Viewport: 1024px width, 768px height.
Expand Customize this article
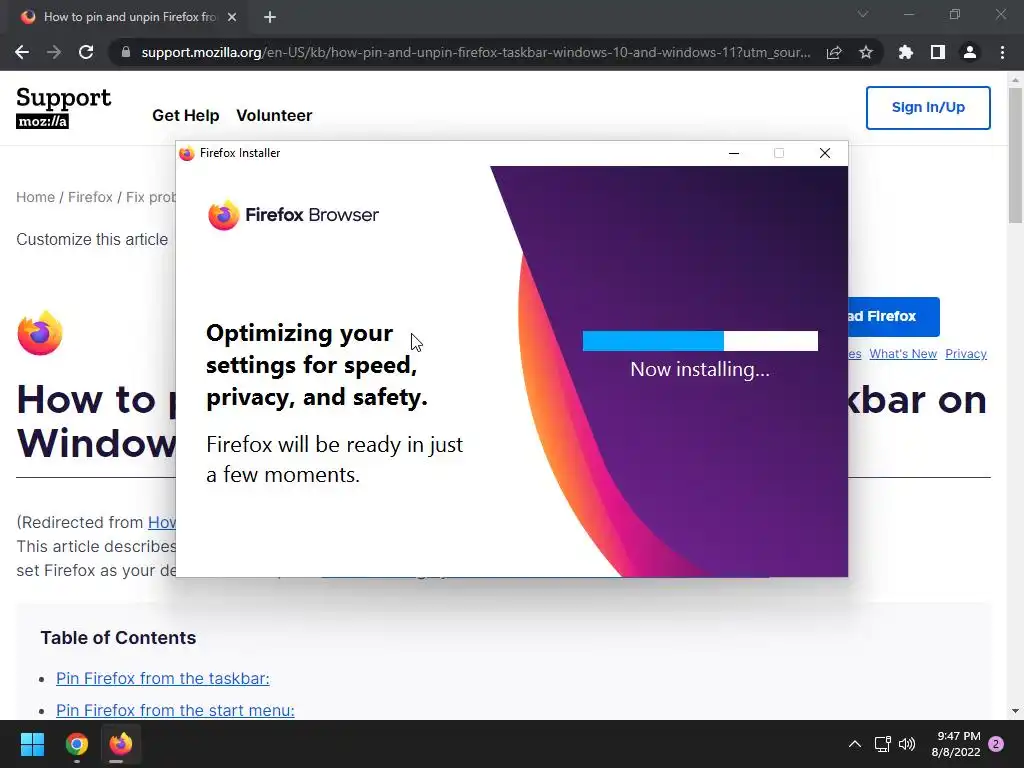pyautogui.click(x=92, y=240)
